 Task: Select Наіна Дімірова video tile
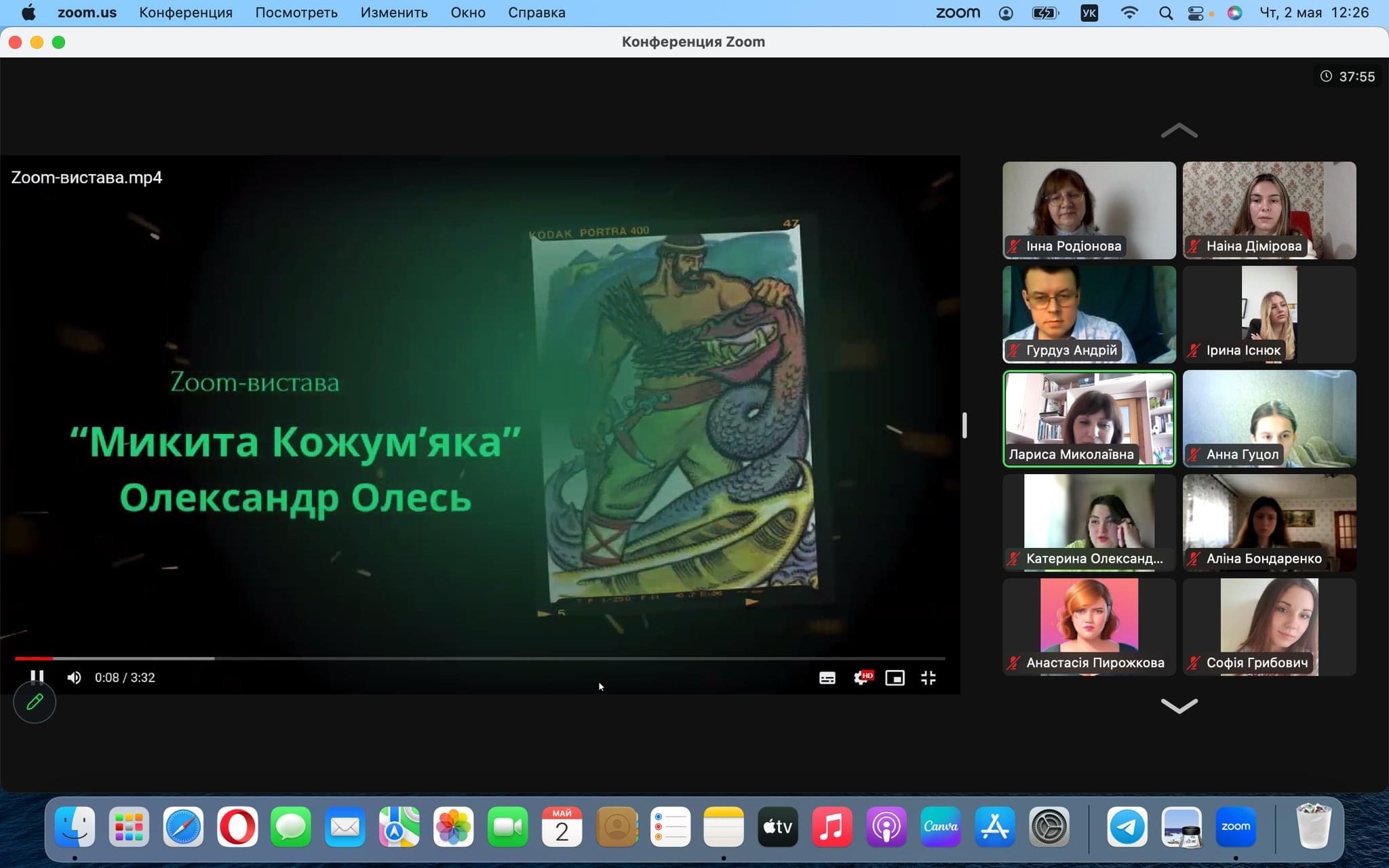point(1270,210)
